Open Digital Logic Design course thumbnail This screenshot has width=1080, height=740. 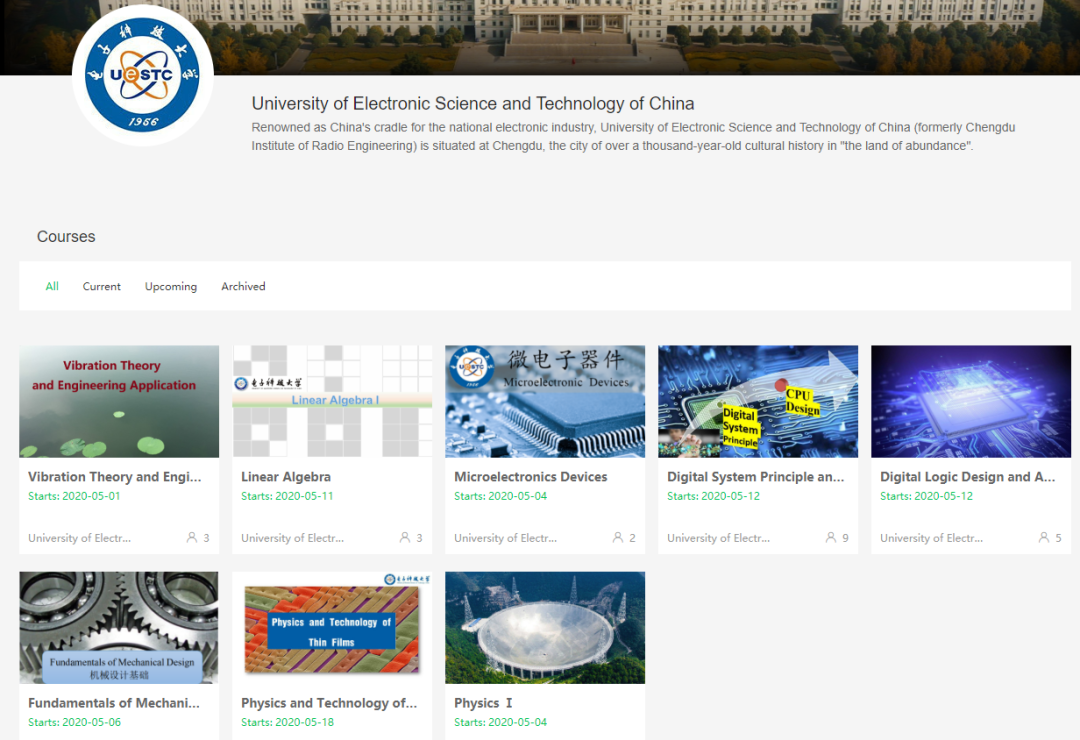coord(970,402)
